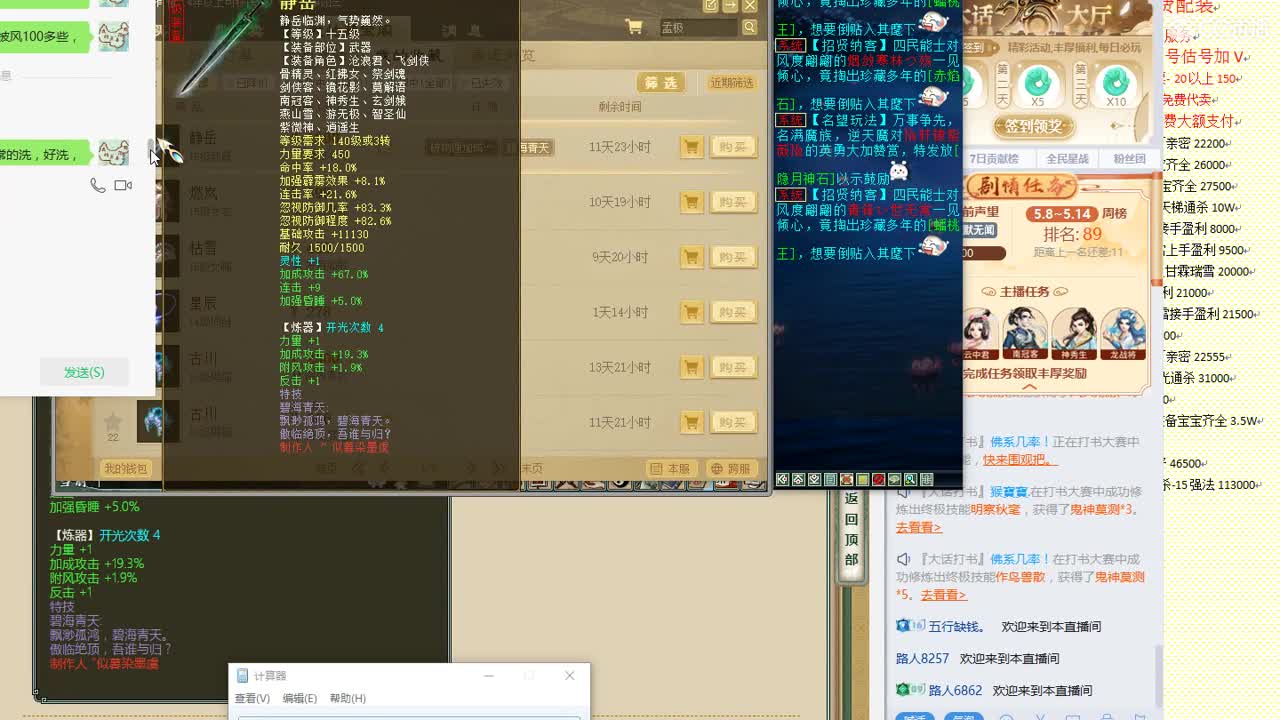This screenshot has width=1280, height=720.
Task: Click the first chat toolbar icon under the blue chat panel
Action: pyautogui.click(x=783, y=480)
